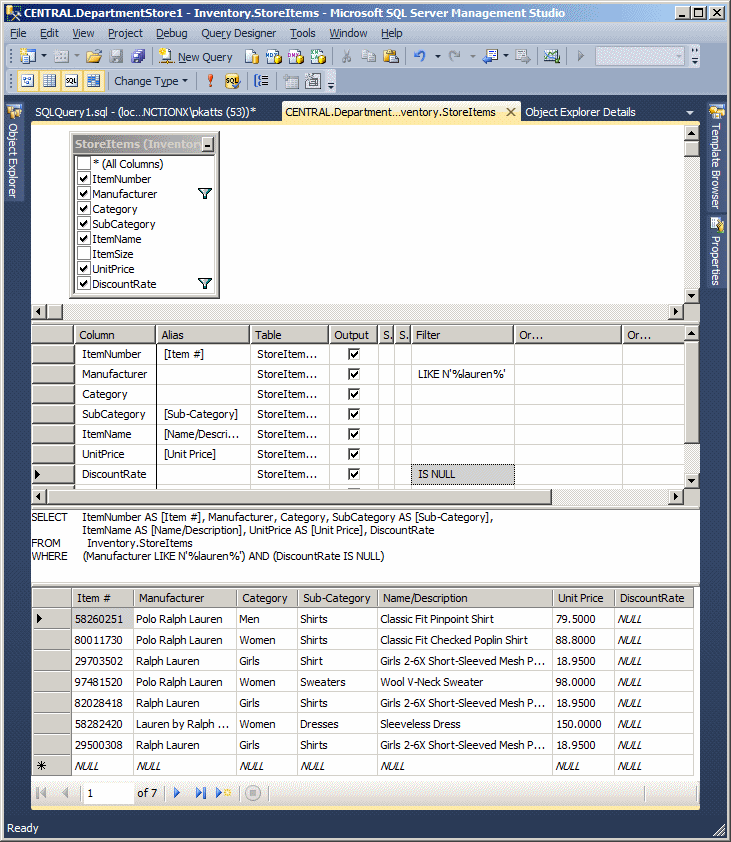731x842 pixels.
Task: Click the Unit Price results column header
Action: [x=583, y=598]
